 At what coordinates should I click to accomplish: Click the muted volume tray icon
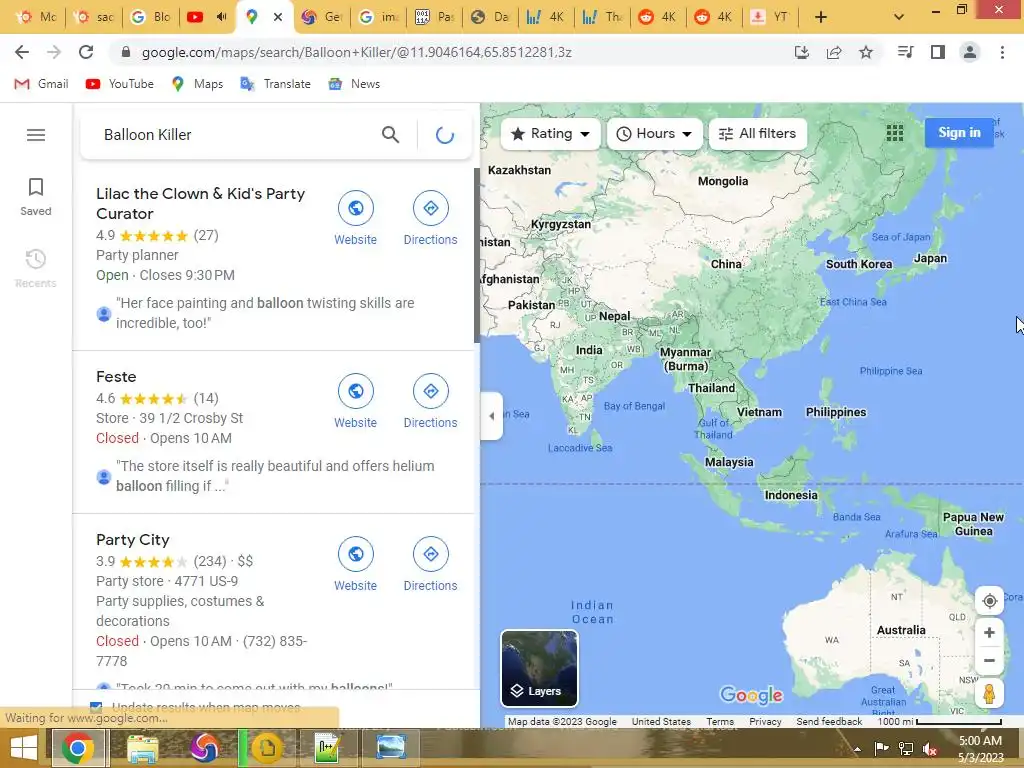930,748
